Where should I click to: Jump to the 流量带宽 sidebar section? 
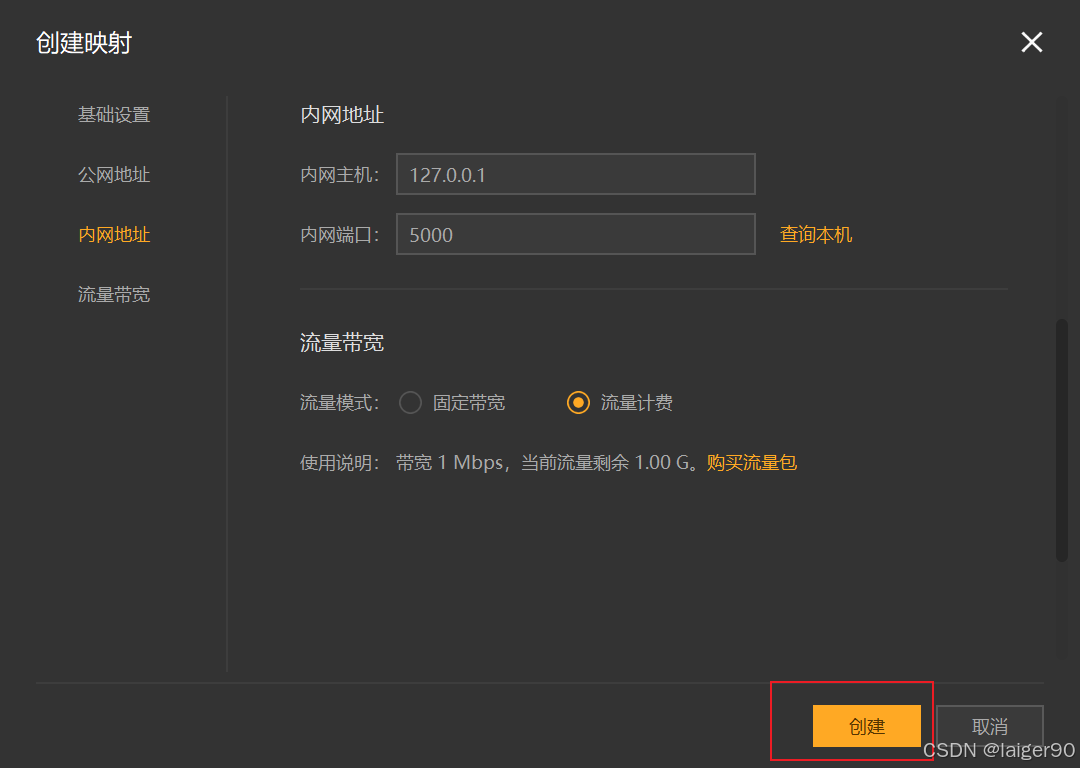point(114,294)
